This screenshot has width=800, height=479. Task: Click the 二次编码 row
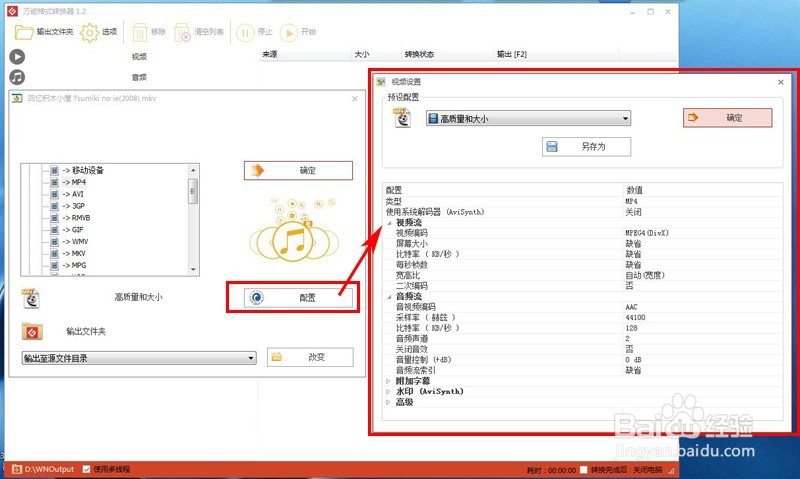click(583, 286)
